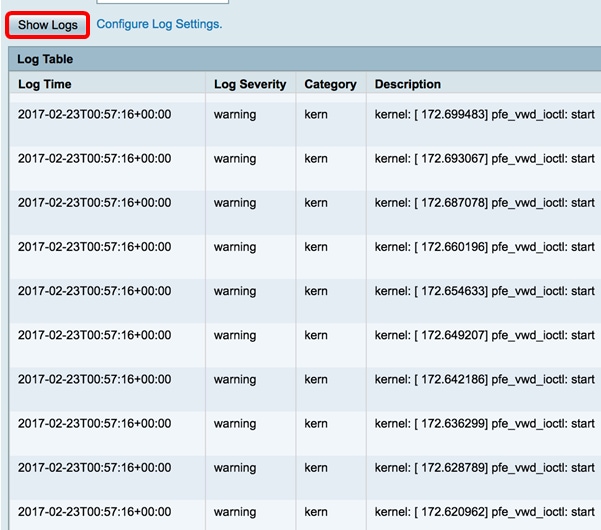Click warning severity in the 172.693067 row

(235, 159)
